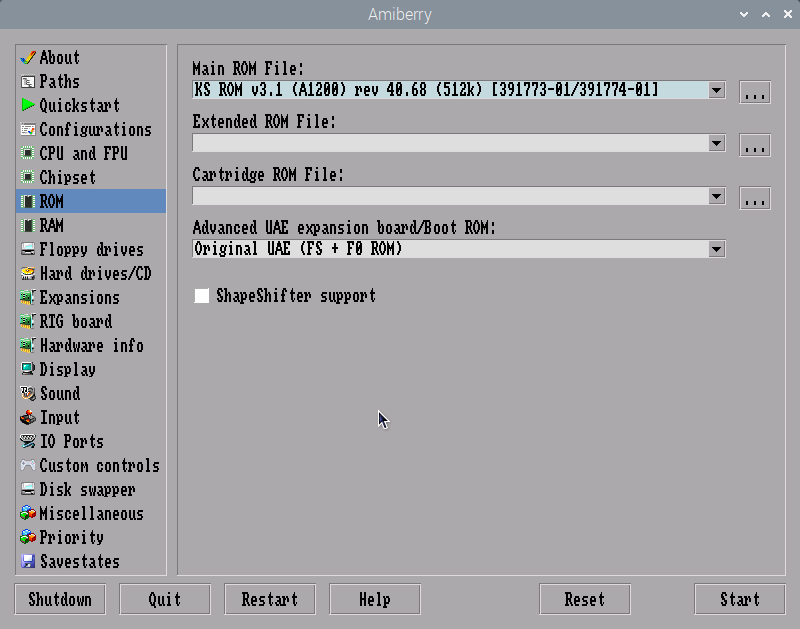Expand the Main ROM File dropdown arrow

716,90
